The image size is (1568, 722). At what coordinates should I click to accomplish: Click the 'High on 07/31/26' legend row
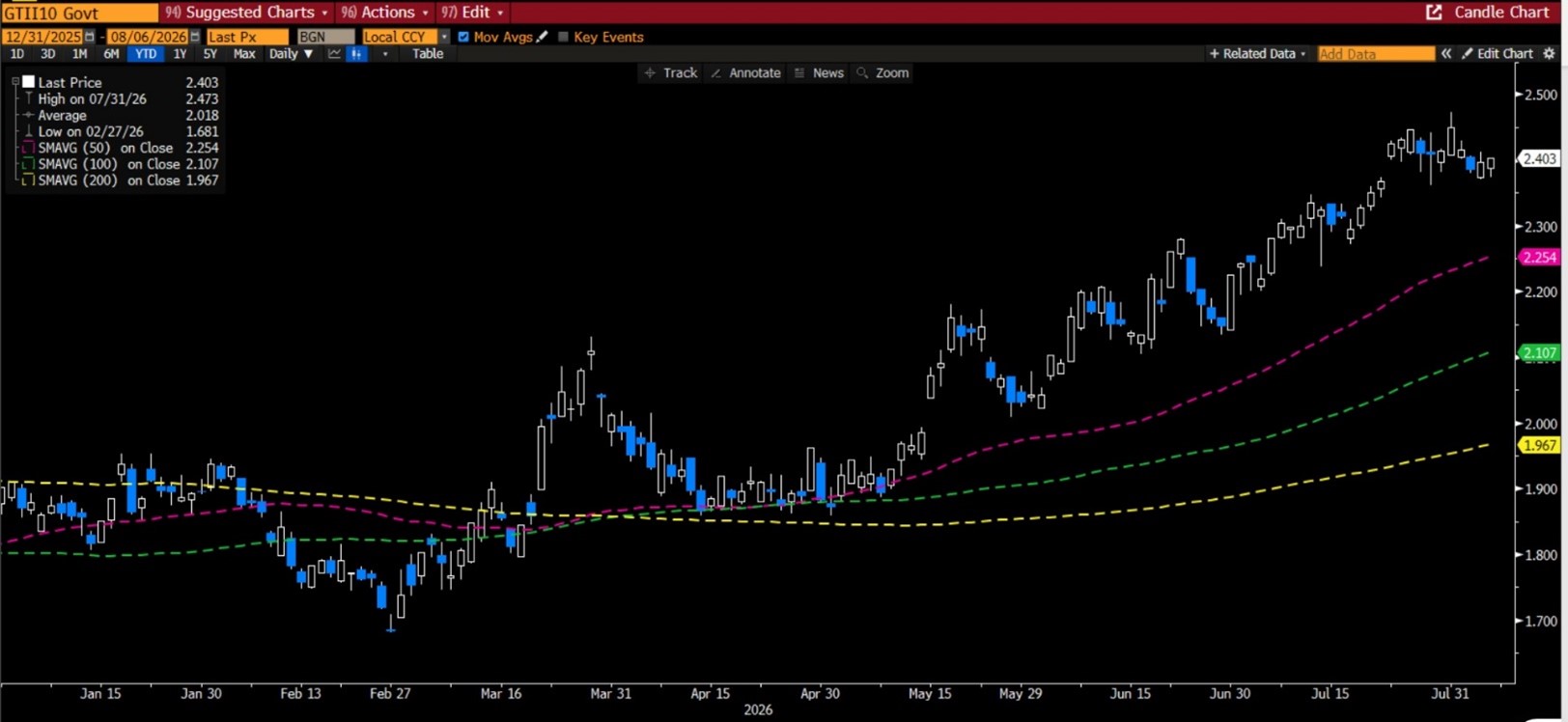(x=93, y=98)
